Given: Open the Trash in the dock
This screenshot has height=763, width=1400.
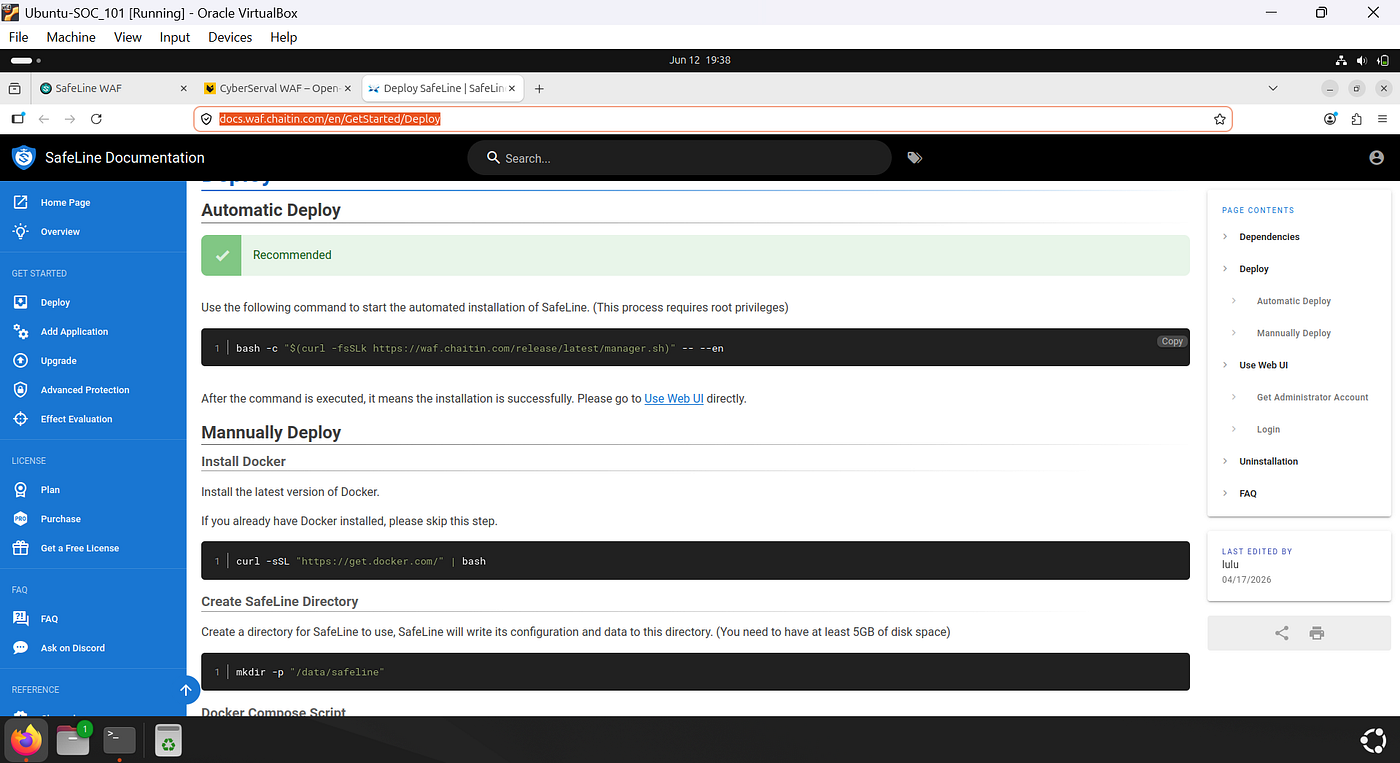Looking at the screenshot, I should pyautogui.click(x=168, y=740).
